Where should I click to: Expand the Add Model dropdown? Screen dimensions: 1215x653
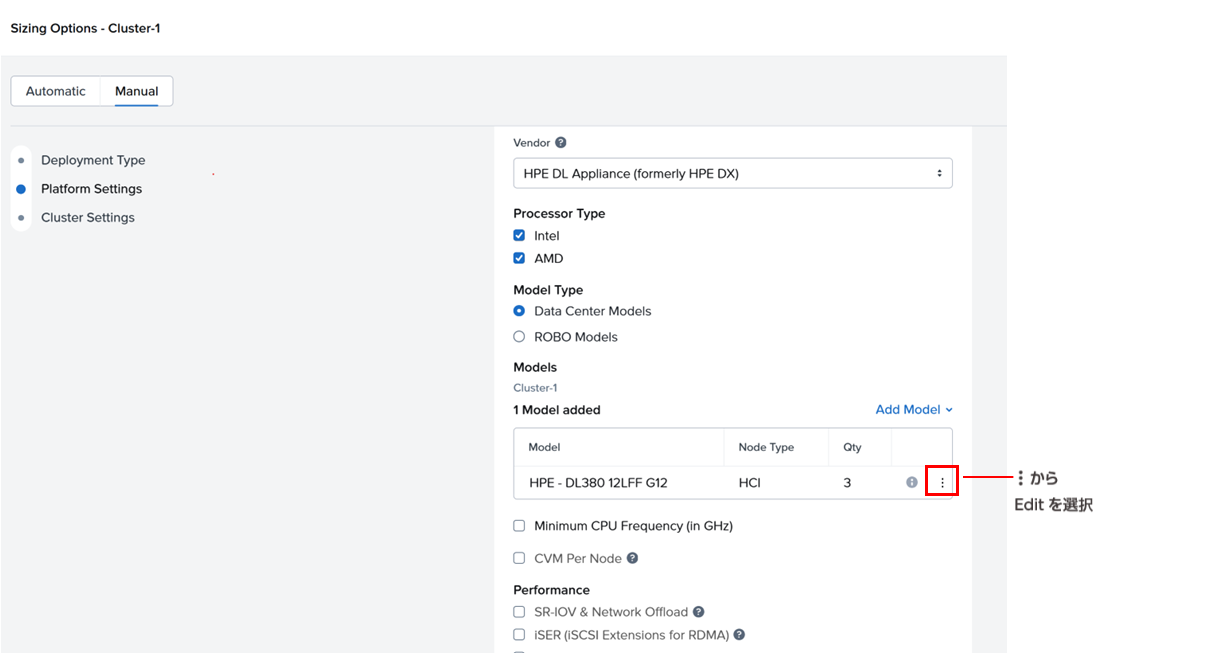point(914,410)
